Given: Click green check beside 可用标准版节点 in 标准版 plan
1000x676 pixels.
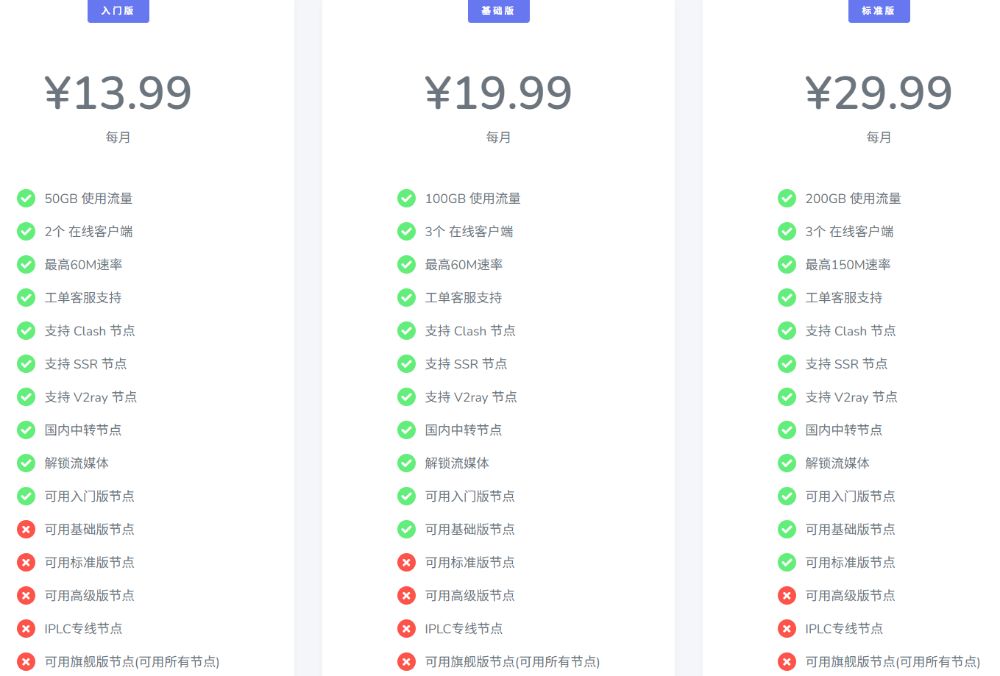Looking at the screenshot, I should coord(787,562).
